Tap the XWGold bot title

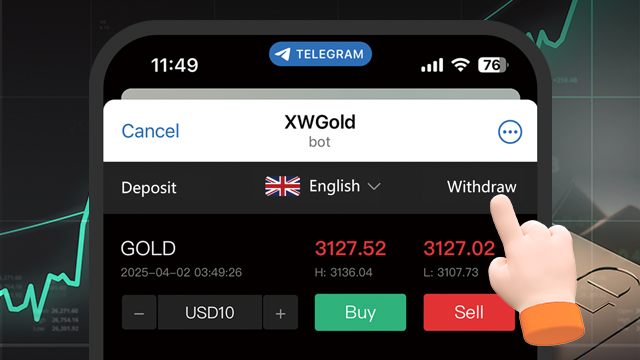[320, 122]
